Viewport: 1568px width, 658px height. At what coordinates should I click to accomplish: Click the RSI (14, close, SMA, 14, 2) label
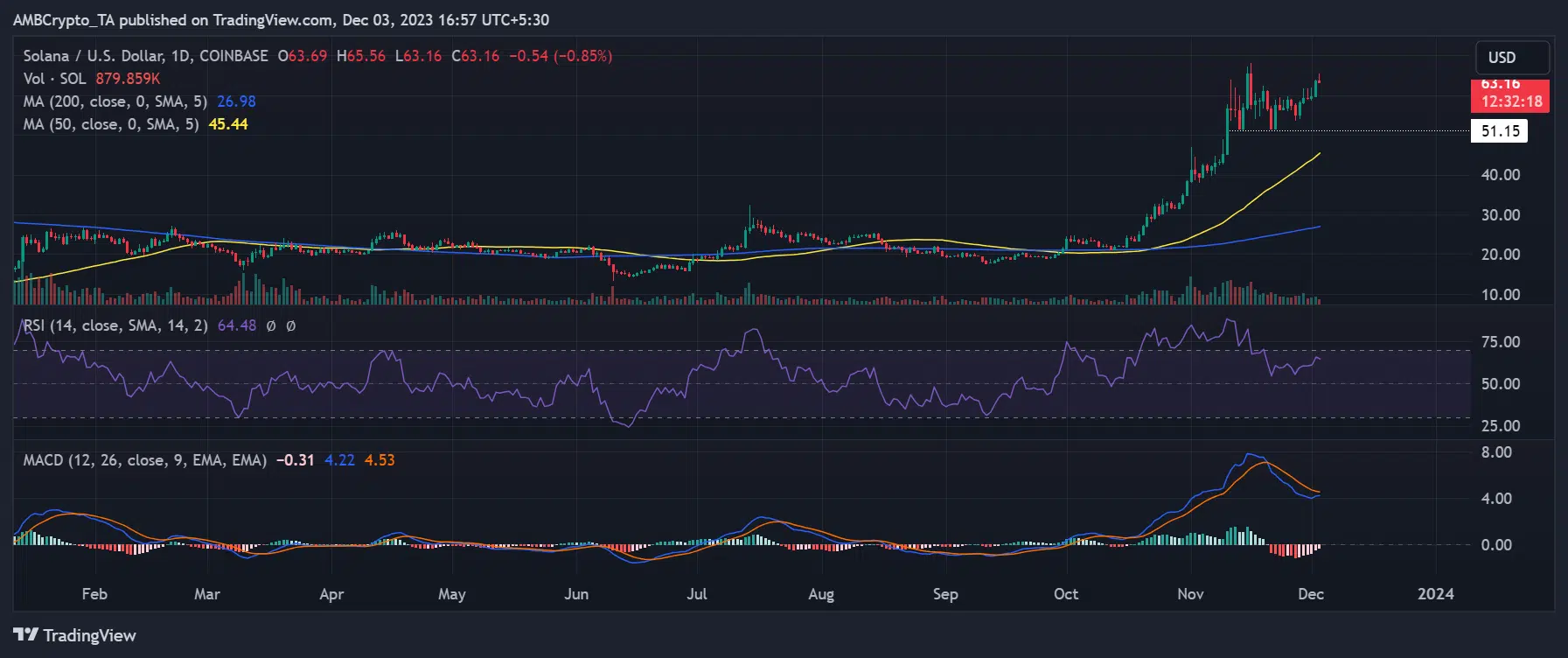115,325
